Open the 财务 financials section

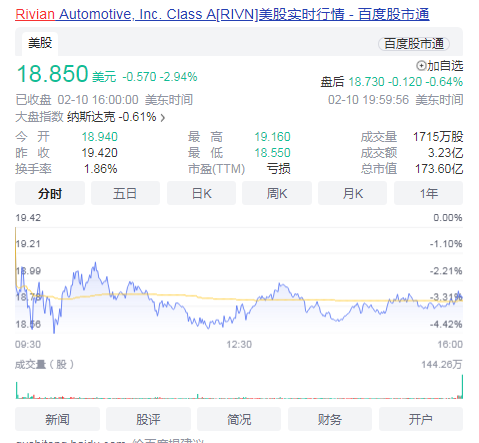tap(330, 419)
